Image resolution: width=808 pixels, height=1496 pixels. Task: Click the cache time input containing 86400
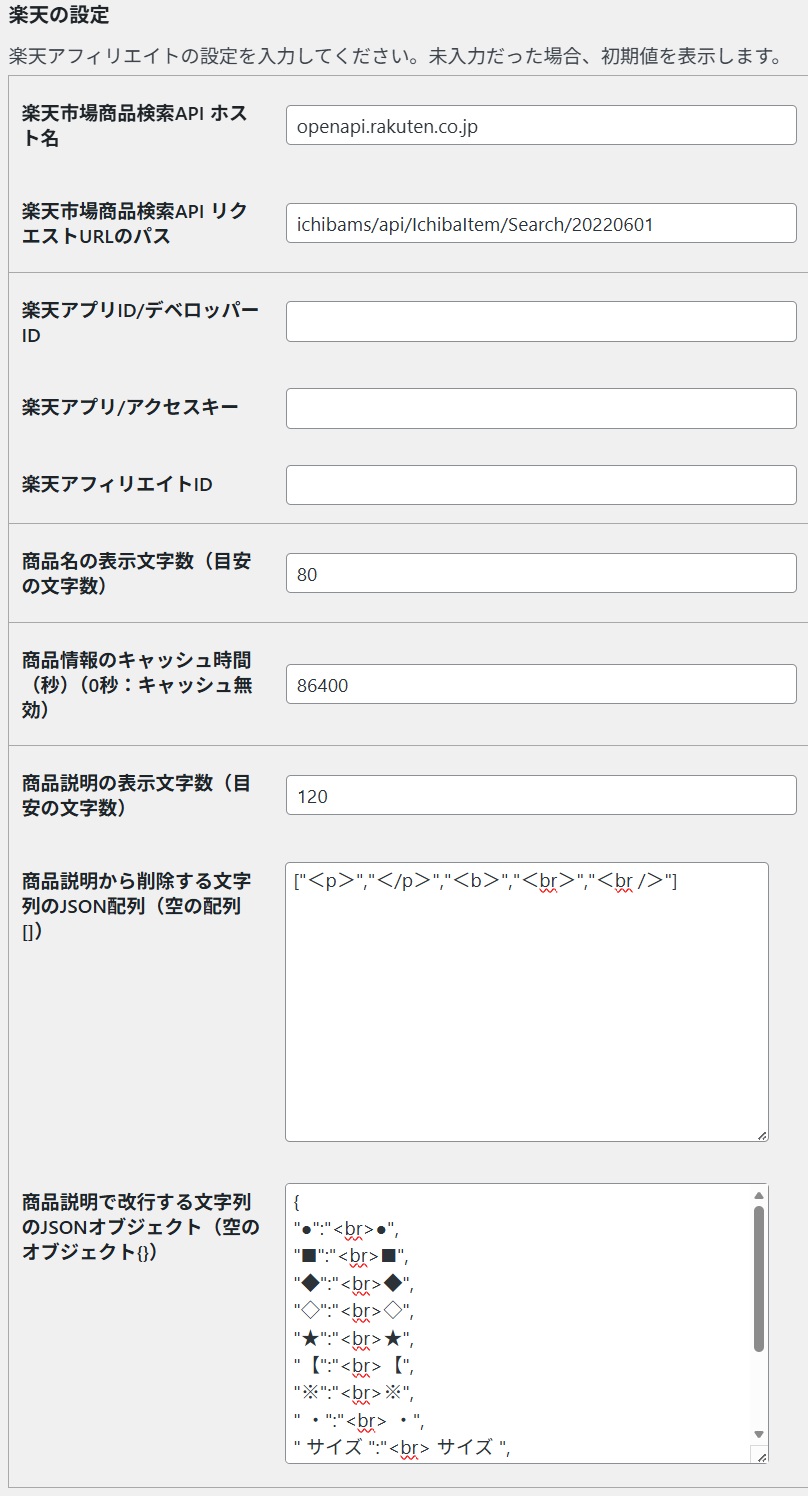point(540,683)
